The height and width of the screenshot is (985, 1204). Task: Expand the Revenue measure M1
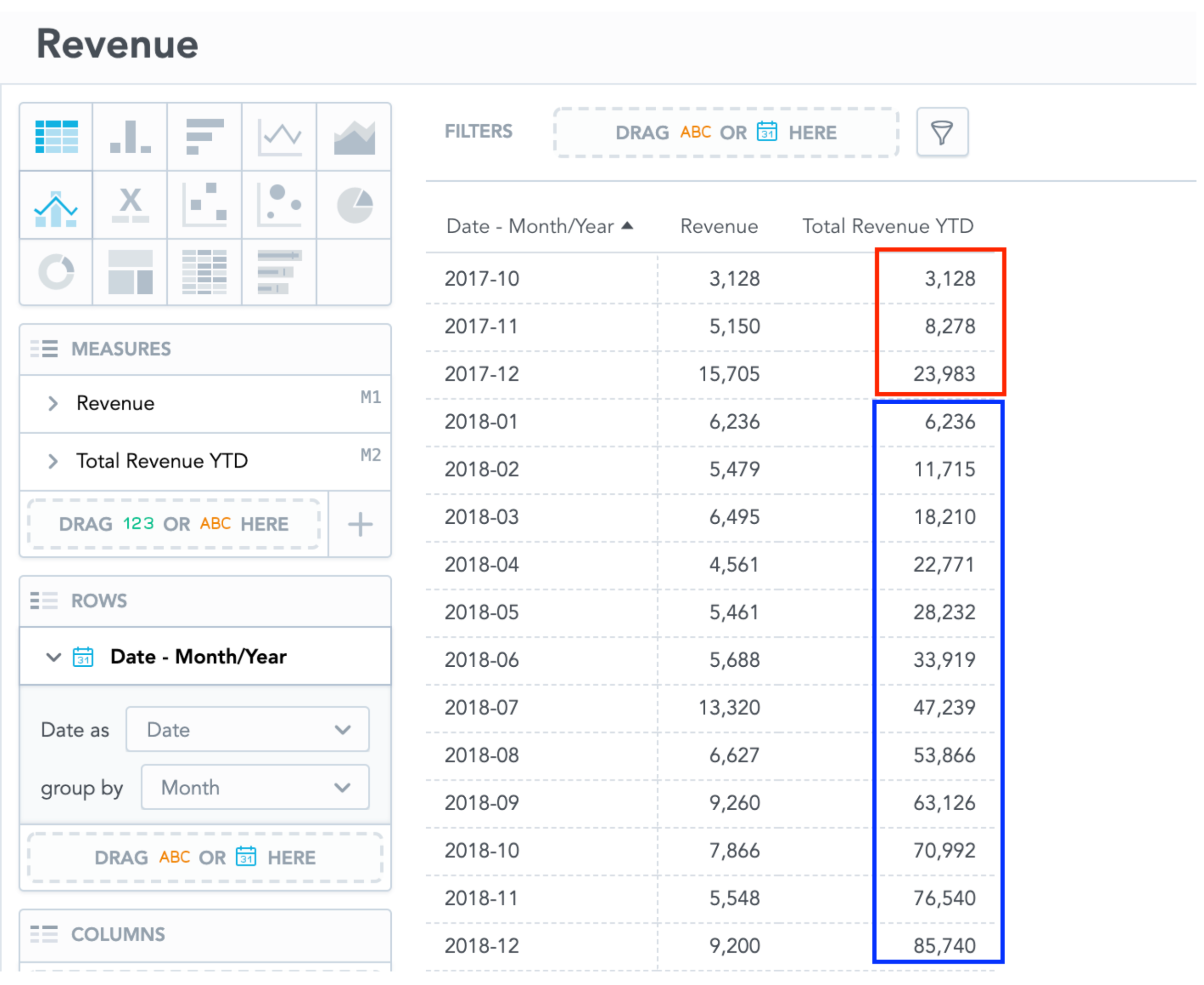click(x=53, y=403)
